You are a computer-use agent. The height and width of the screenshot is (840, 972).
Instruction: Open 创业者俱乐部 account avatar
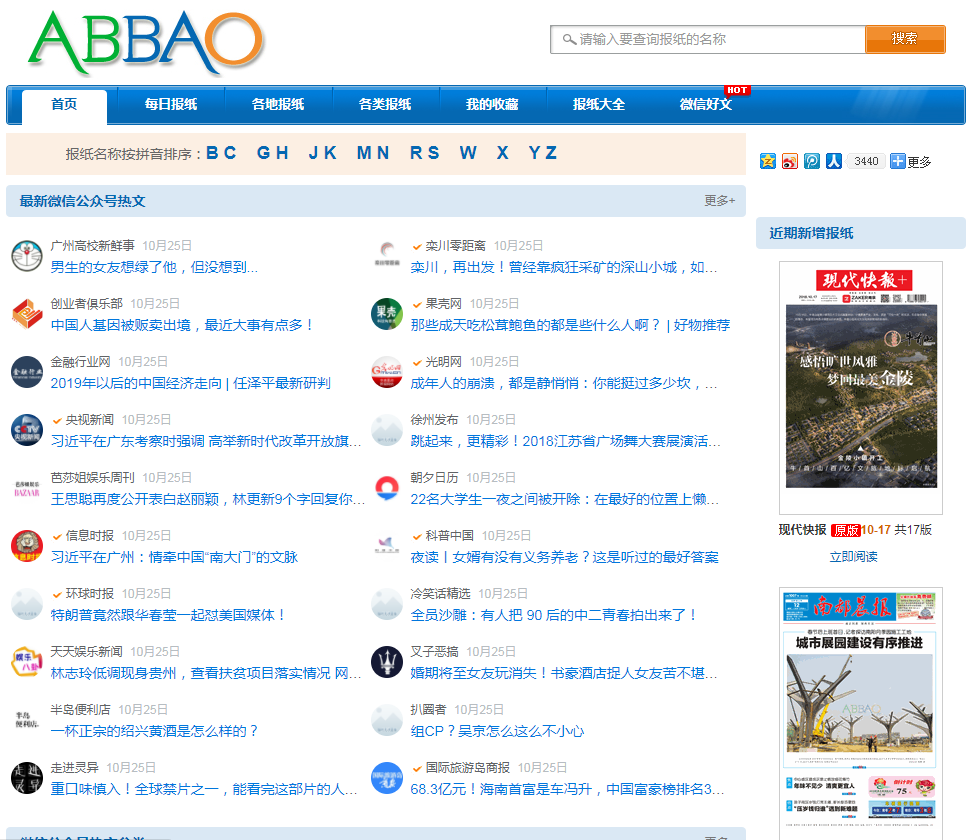tap(27, 314)
